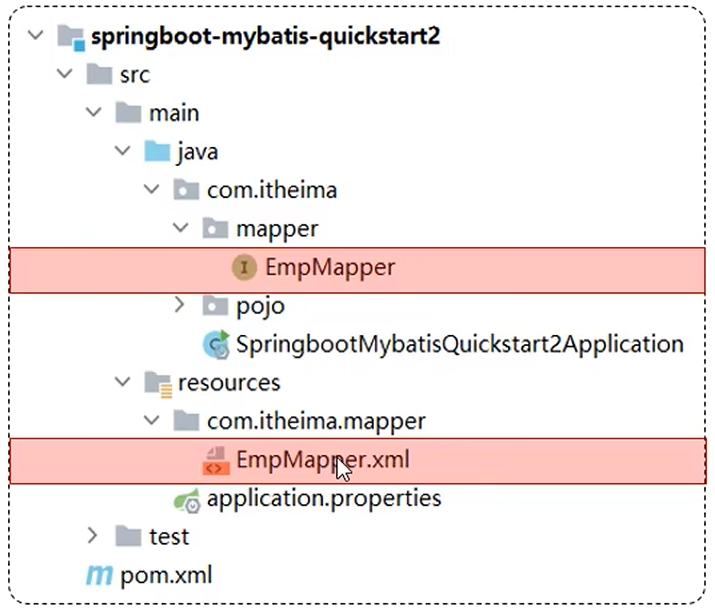
Task: Click the pojo package icon
Action: tap(216, 306)
